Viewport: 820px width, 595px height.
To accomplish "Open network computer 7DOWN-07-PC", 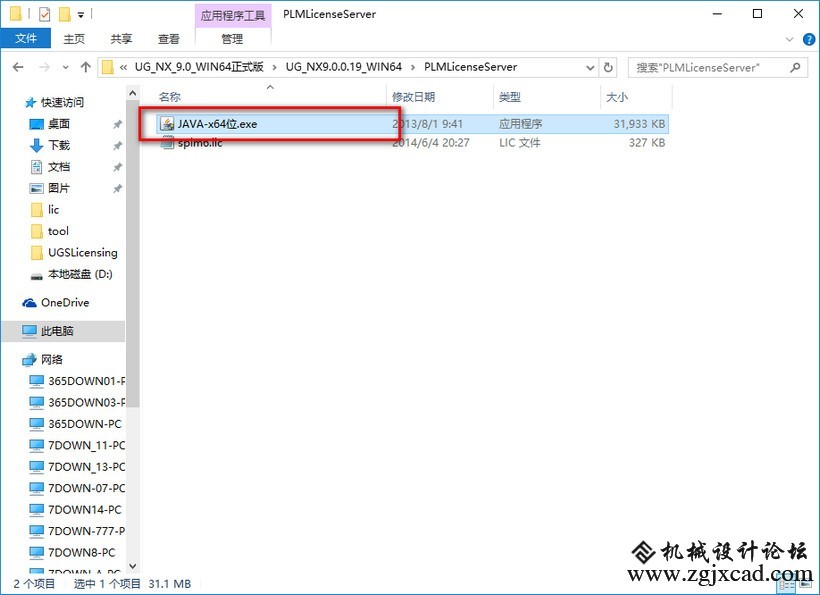I will tap(86, 488).
